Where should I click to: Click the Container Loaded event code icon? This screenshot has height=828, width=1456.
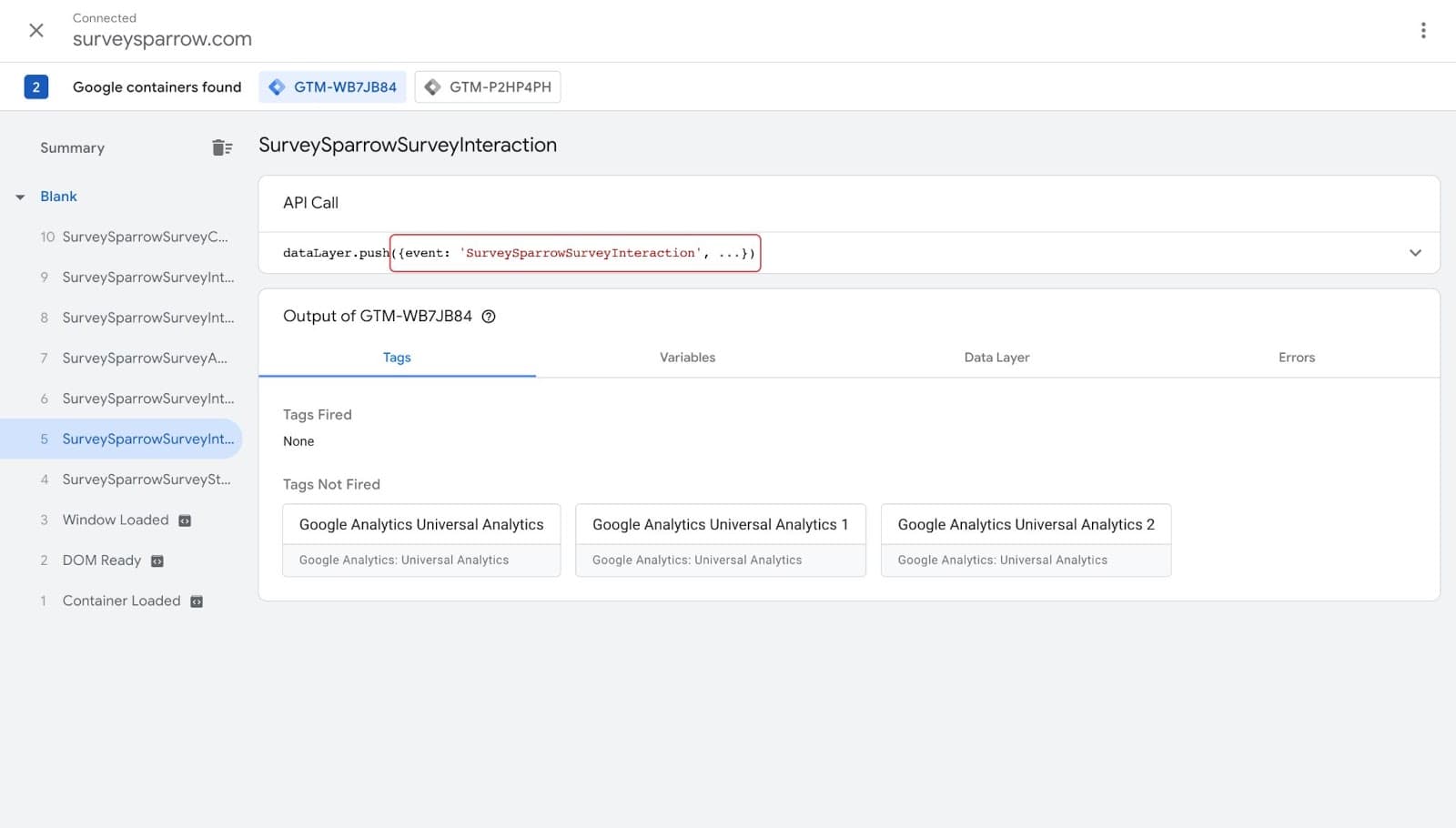[197, 601]
